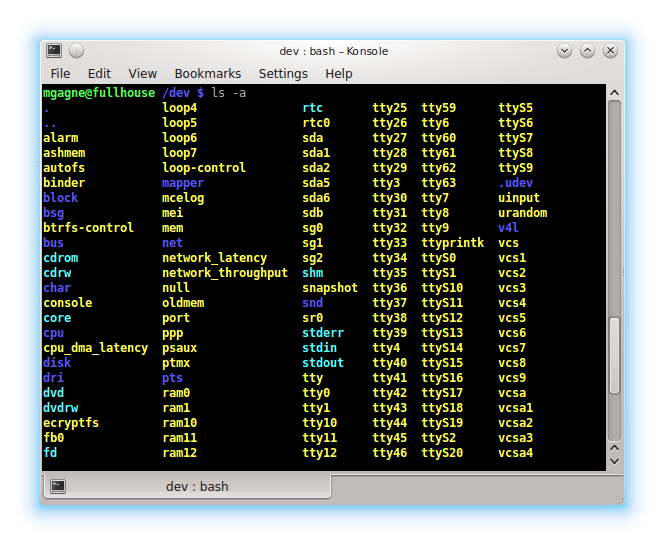Click the 'snapshot' entry

tap(330, 288)
